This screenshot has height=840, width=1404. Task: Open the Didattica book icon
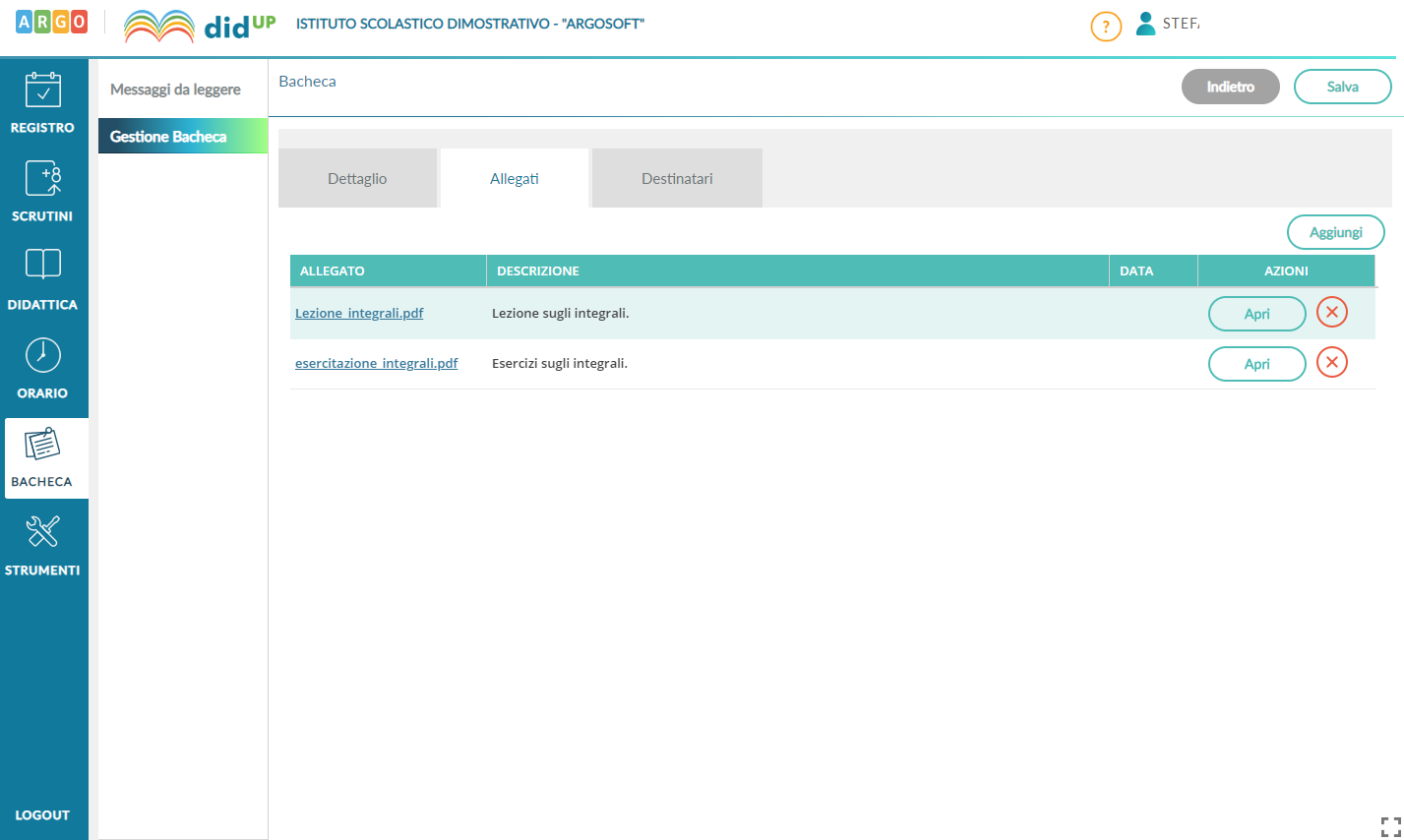pyautogui.click(x=42, y=264)
